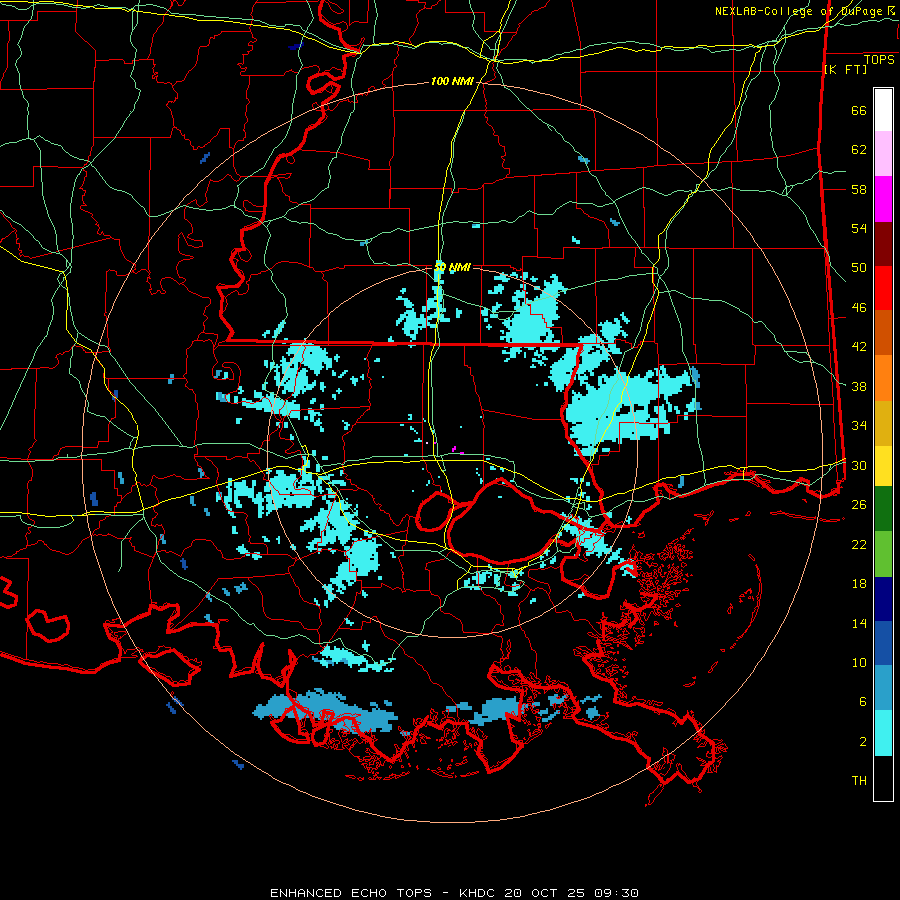Click the light green legend swatch
Image resolution: width=900 pixels, height=900 pixels.
(883, 554)
